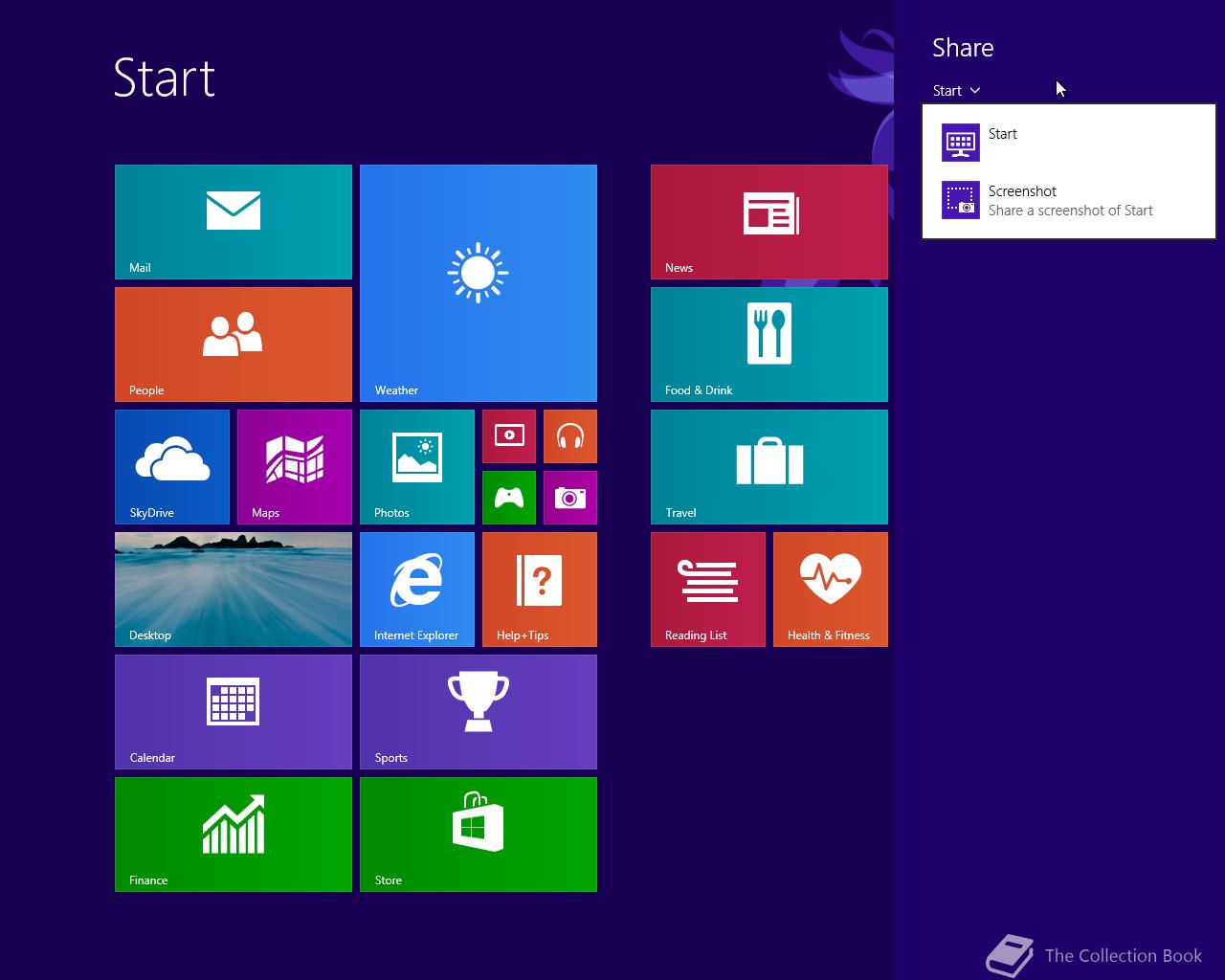
Task: Open the small Music headphones tile
Action: coord(570,436)
